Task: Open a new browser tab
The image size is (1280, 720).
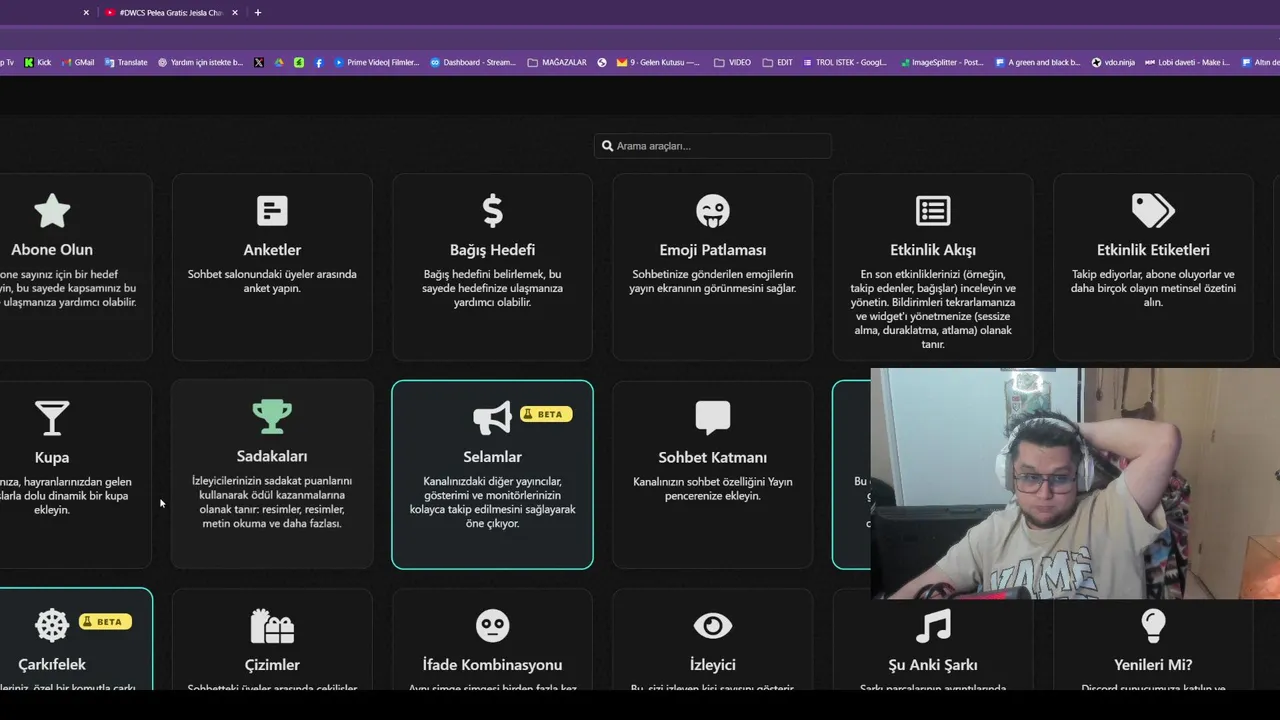Action: tap(258, 12)
